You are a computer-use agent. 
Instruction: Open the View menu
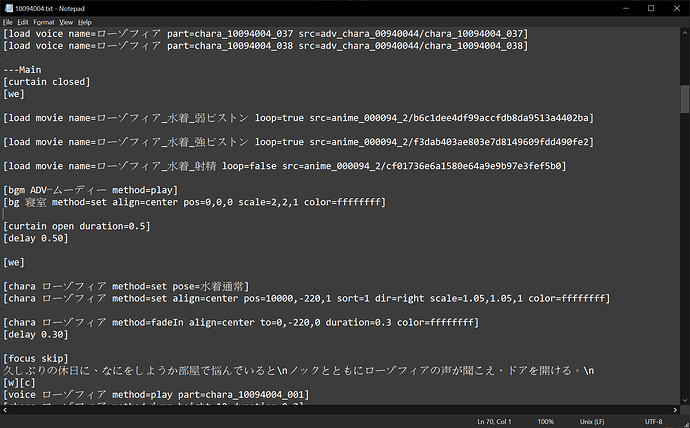(66, 21)
